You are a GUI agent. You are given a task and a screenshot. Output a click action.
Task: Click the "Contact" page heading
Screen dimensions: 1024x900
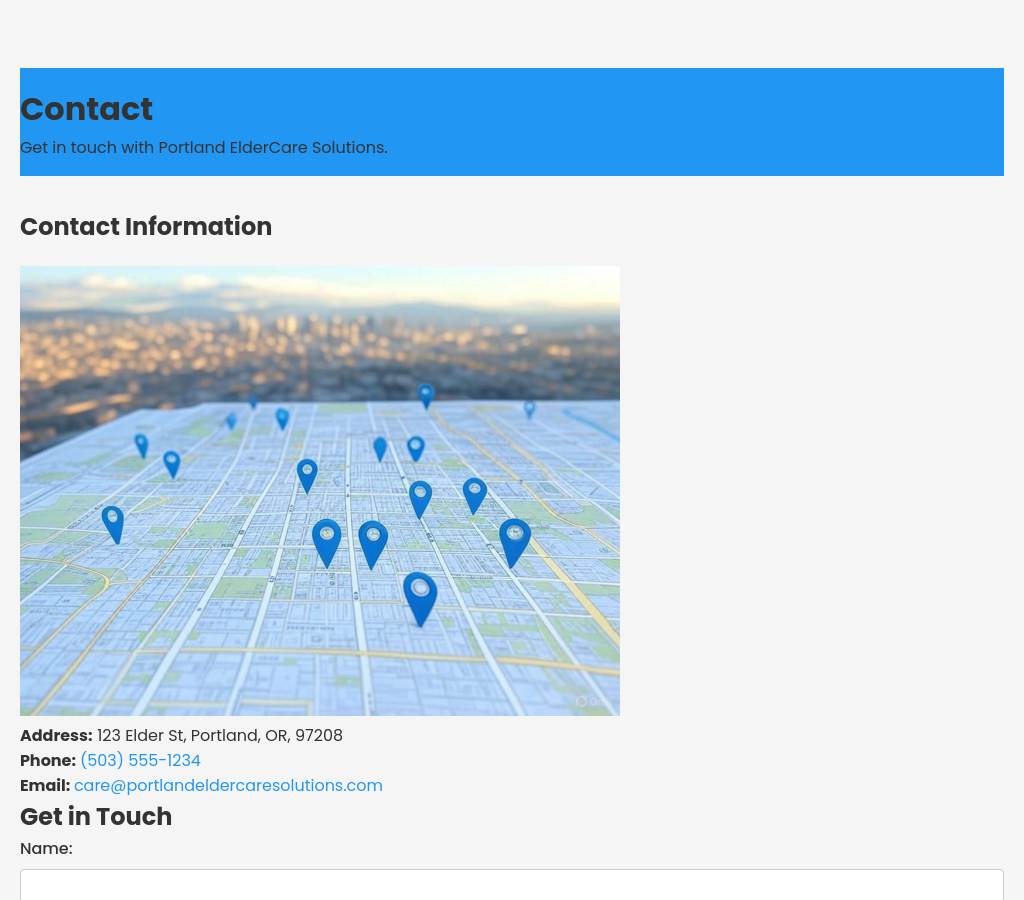point(87,109)
